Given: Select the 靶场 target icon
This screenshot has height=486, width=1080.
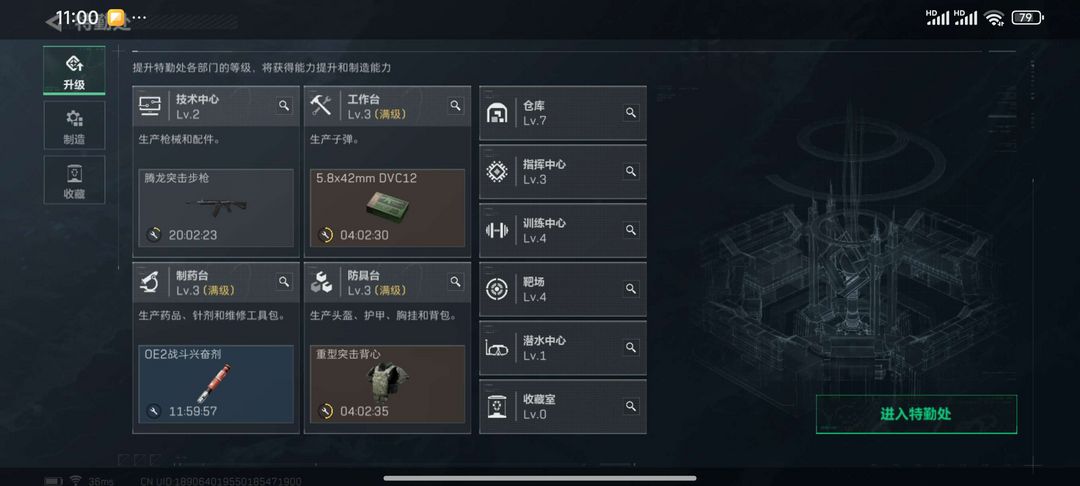Looking at the screenshot, I should (x=497, y=289).
